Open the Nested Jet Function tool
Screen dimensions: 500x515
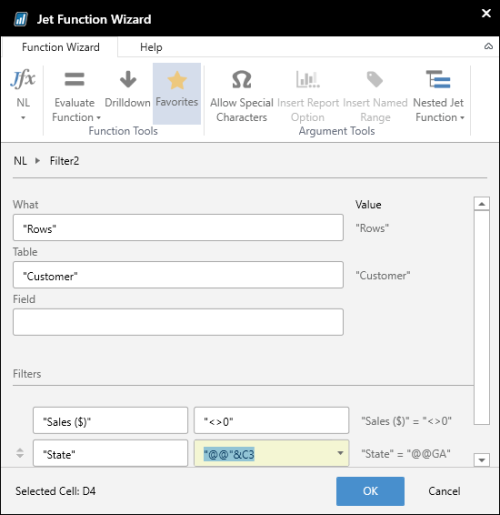438,79
